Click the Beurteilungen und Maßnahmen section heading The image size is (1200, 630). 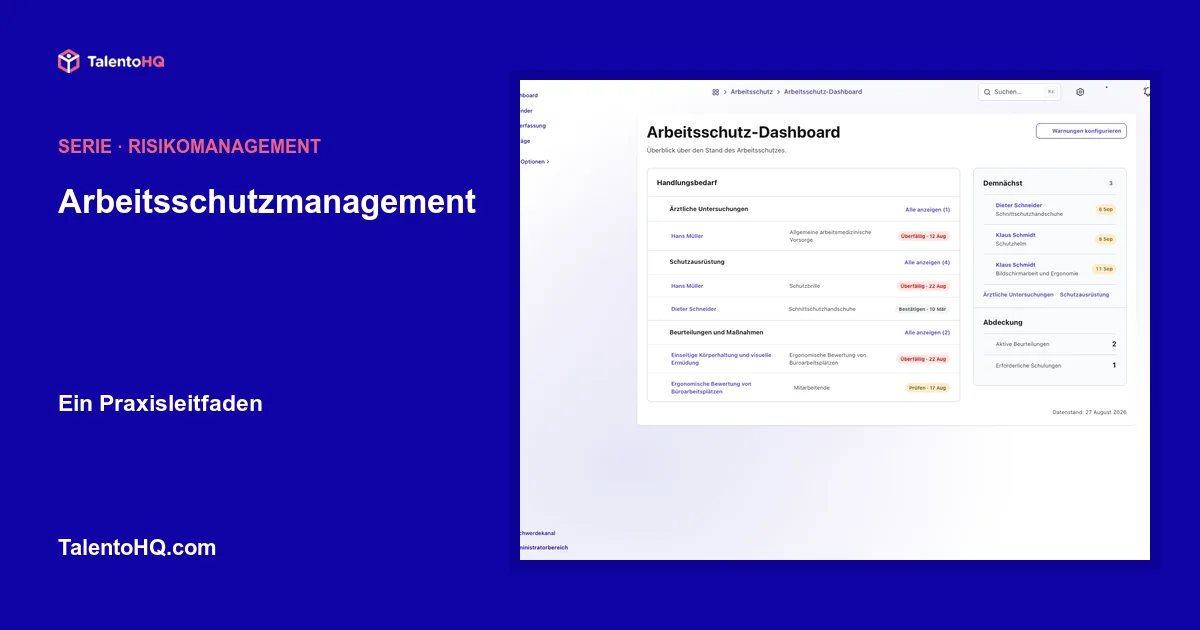click(717, 332)
